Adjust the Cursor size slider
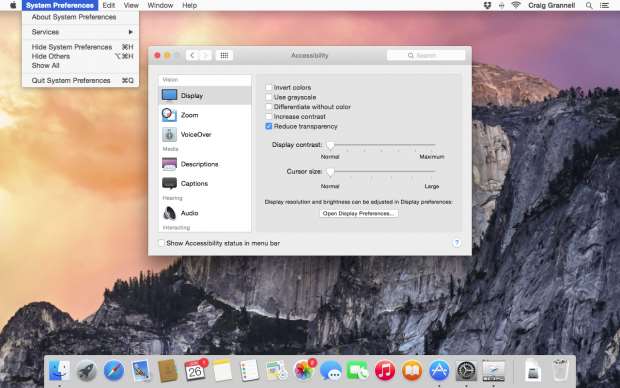 pyautogui.click(x=331, y=172)
